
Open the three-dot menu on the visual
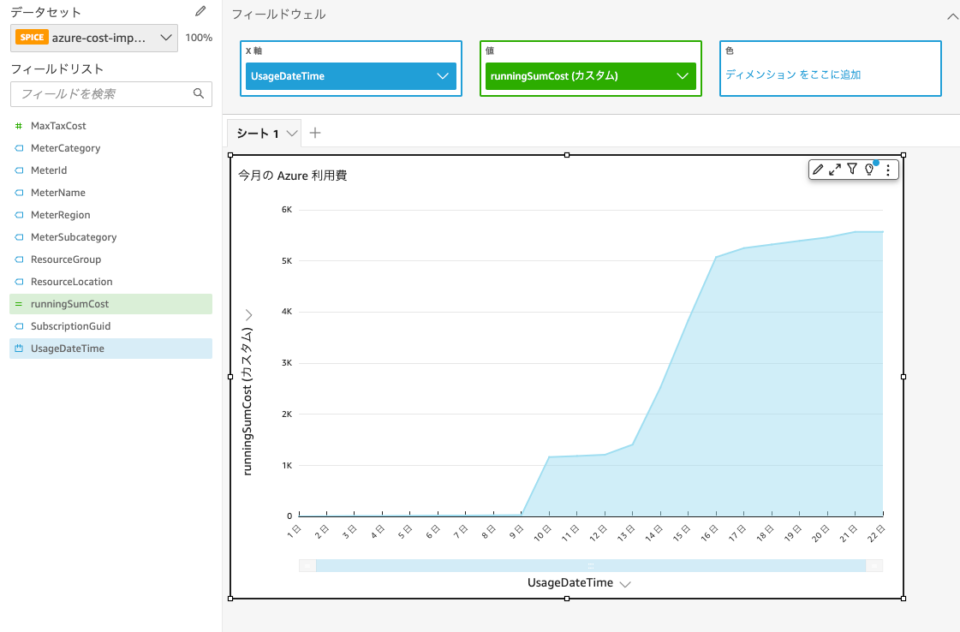[889, 169]
